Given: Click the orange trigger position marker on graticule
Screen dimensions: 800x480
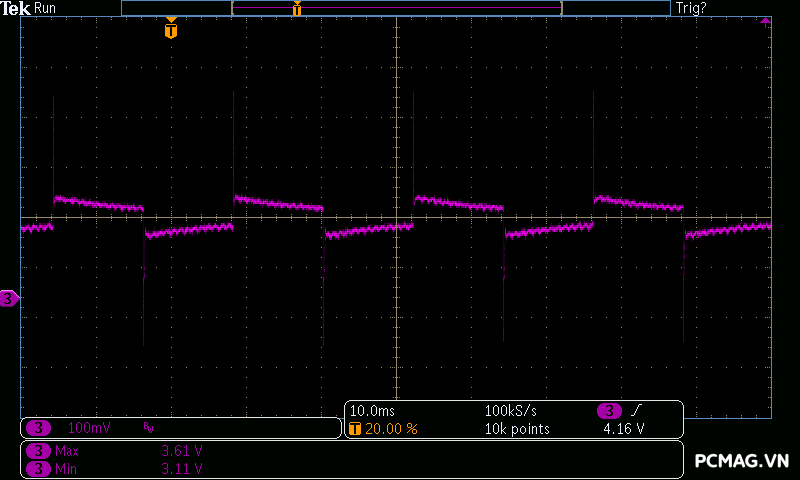Looking at the screenshot, I should tap(171, 29).
